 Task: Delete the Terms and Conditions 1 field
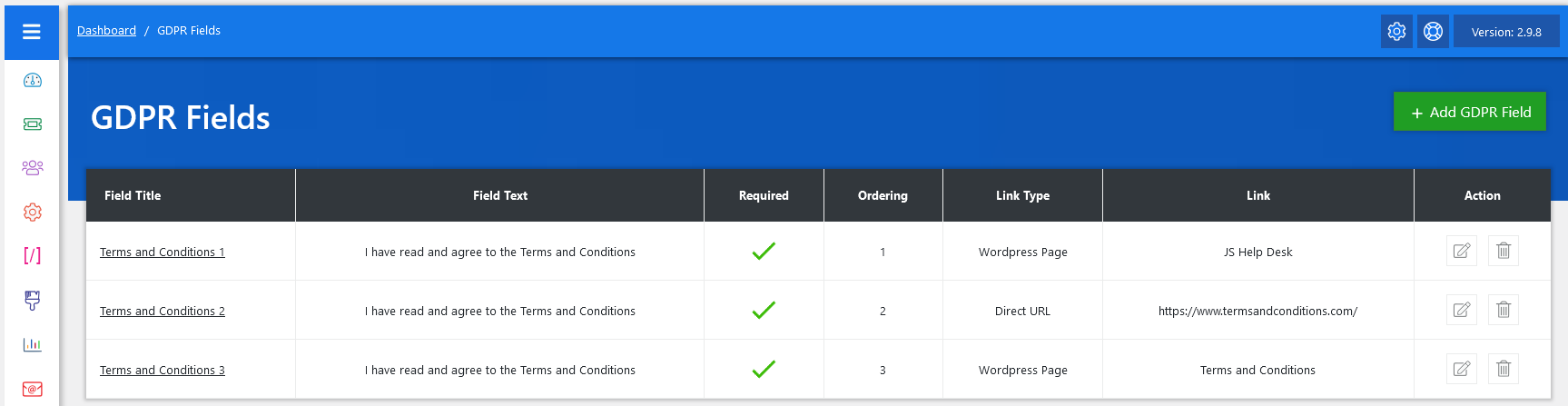tap(1504, 251)
